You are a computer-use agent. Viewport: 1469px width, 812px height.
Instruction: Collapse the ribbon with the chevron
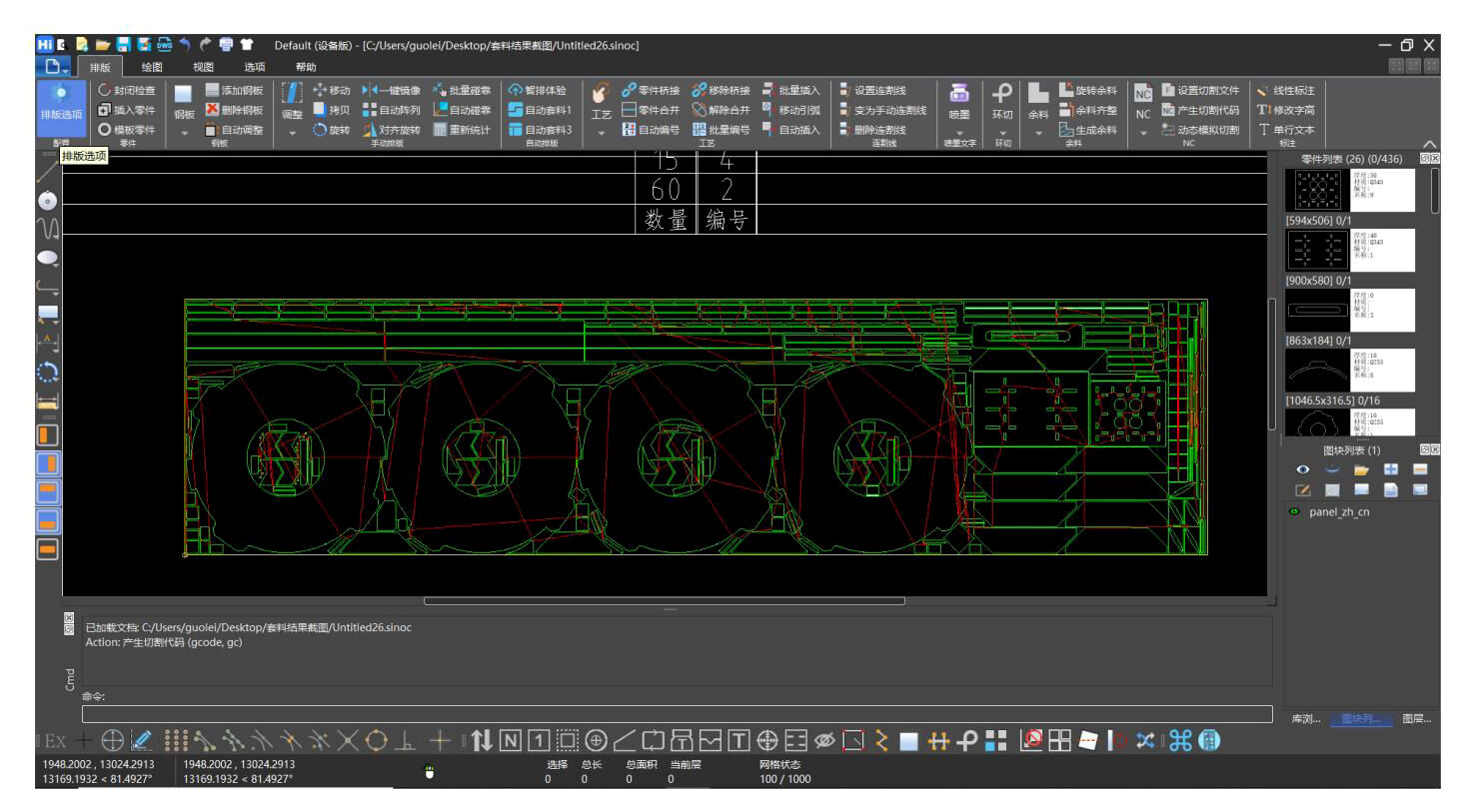[1429, 144]
